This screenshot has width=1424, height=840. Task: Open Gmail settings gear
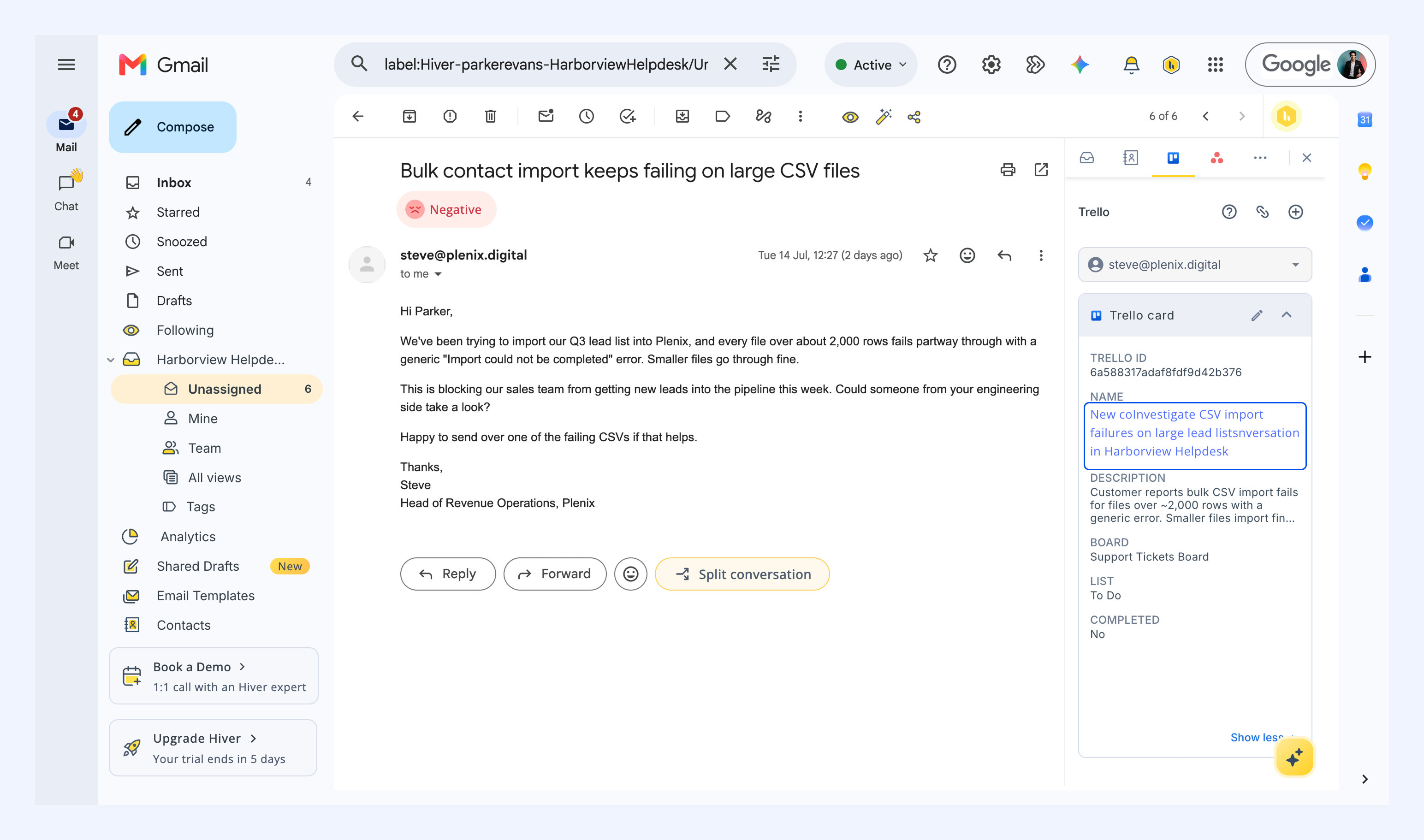991,65
